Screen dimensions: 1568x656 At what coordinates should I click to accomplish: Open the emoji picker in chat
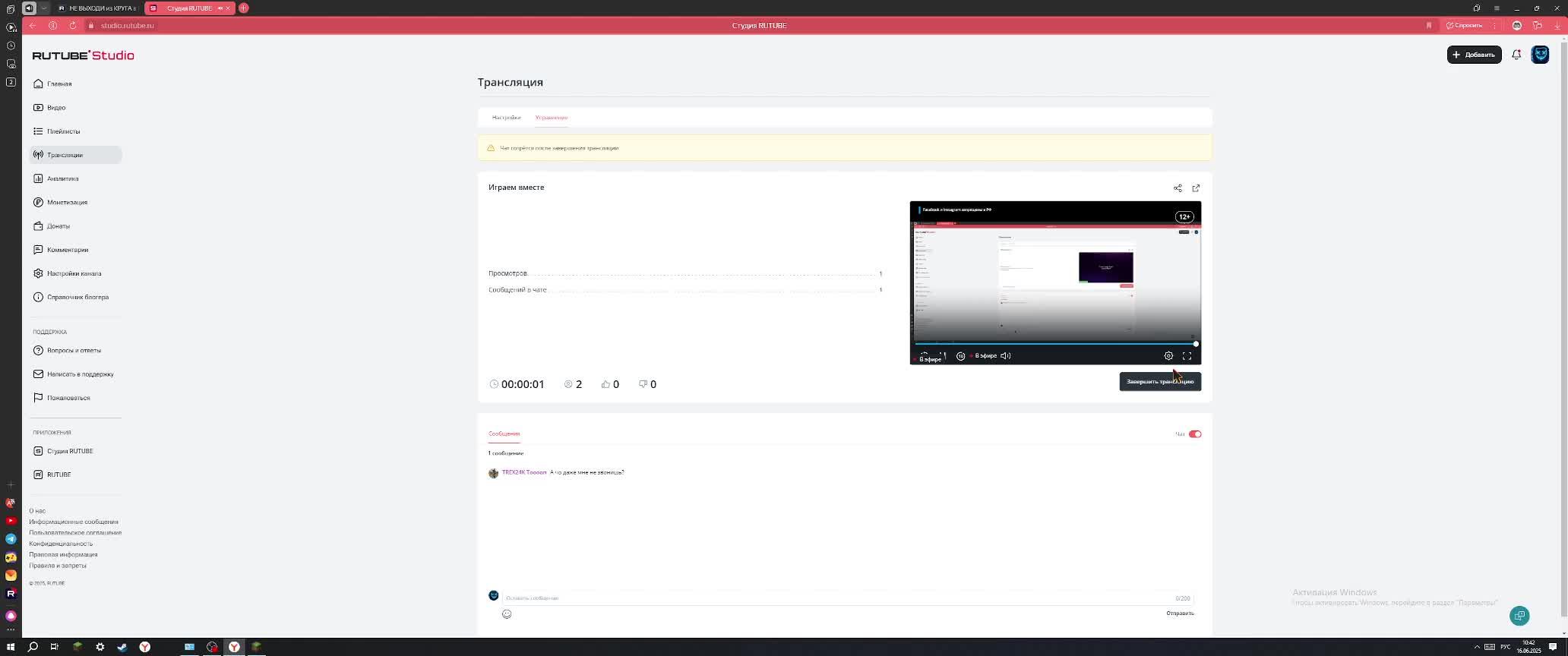pyautogui.click(x=507, y=614)
